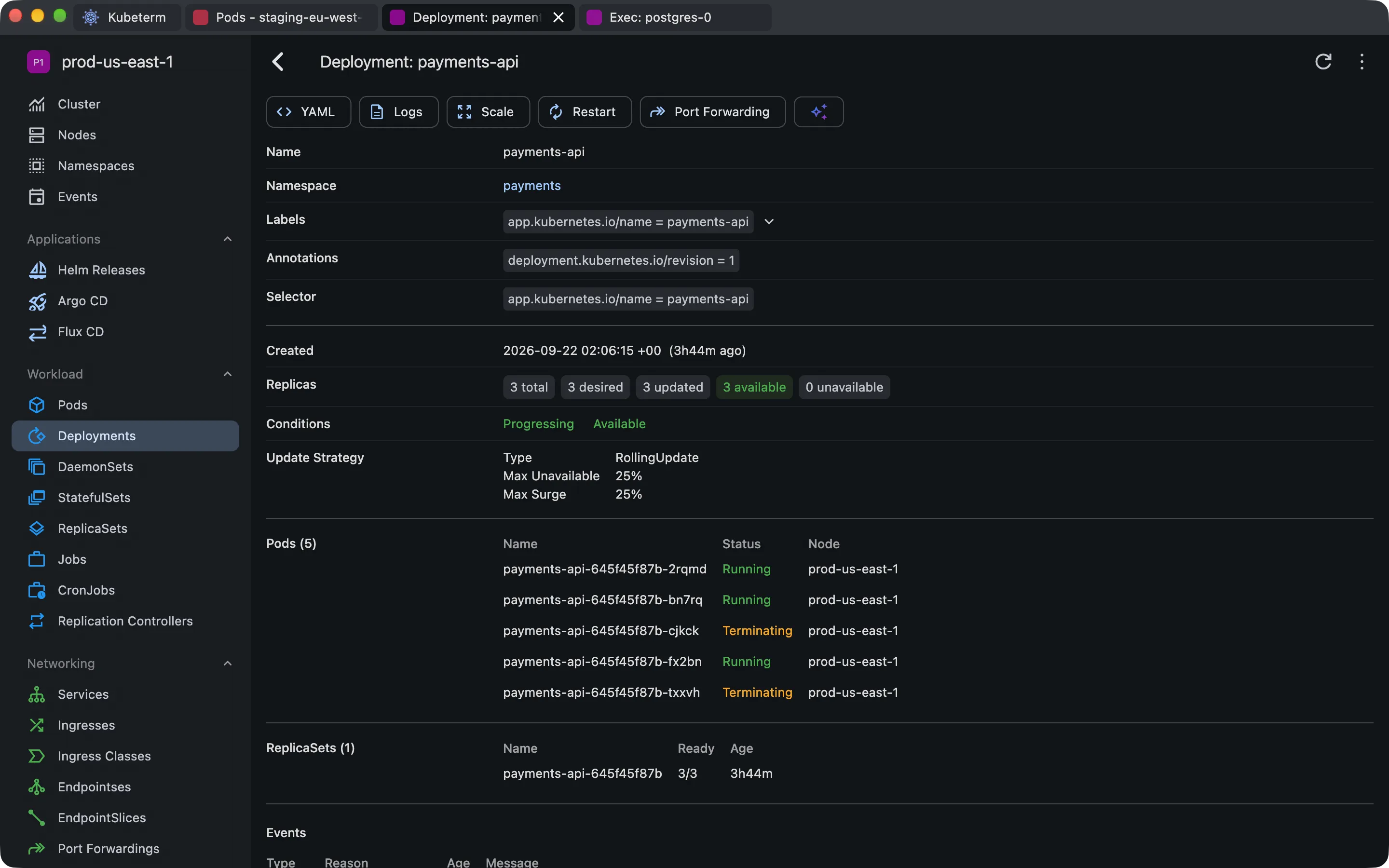The image size is (1389, 868).
Task: Open the YAML view button
Action: point(308,112)
